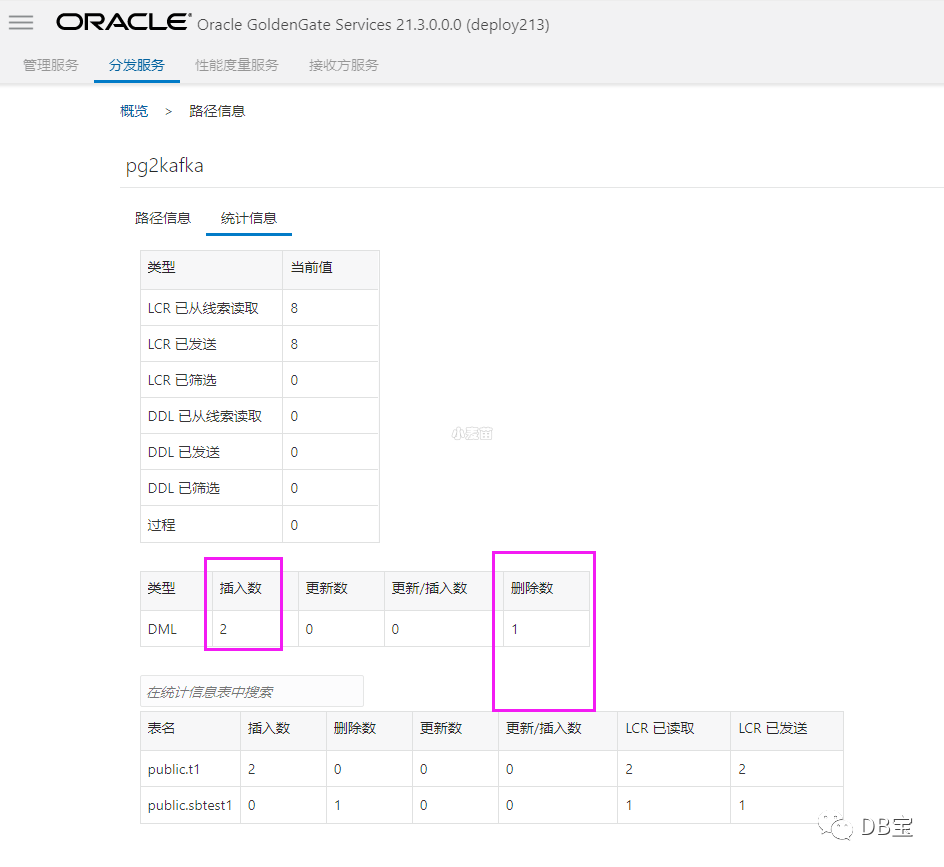The width and height of the screenshot is (944, 867).
Task: Go to 接收方服务 tab
Action: pos(343,65)
